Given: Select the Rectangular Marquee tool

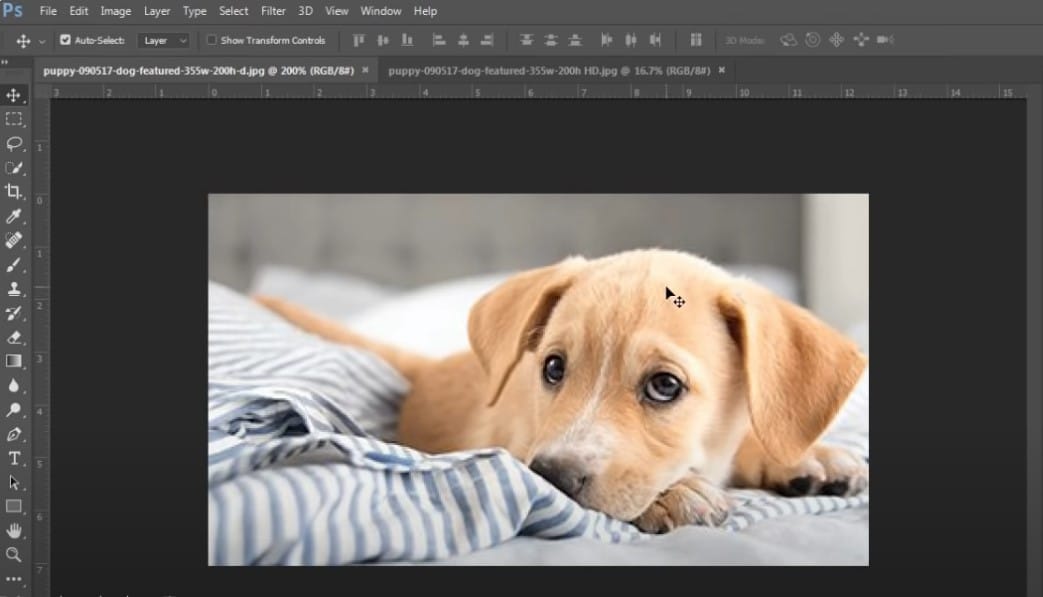Looking at the screenshot, I should click(x=14, y=120).
